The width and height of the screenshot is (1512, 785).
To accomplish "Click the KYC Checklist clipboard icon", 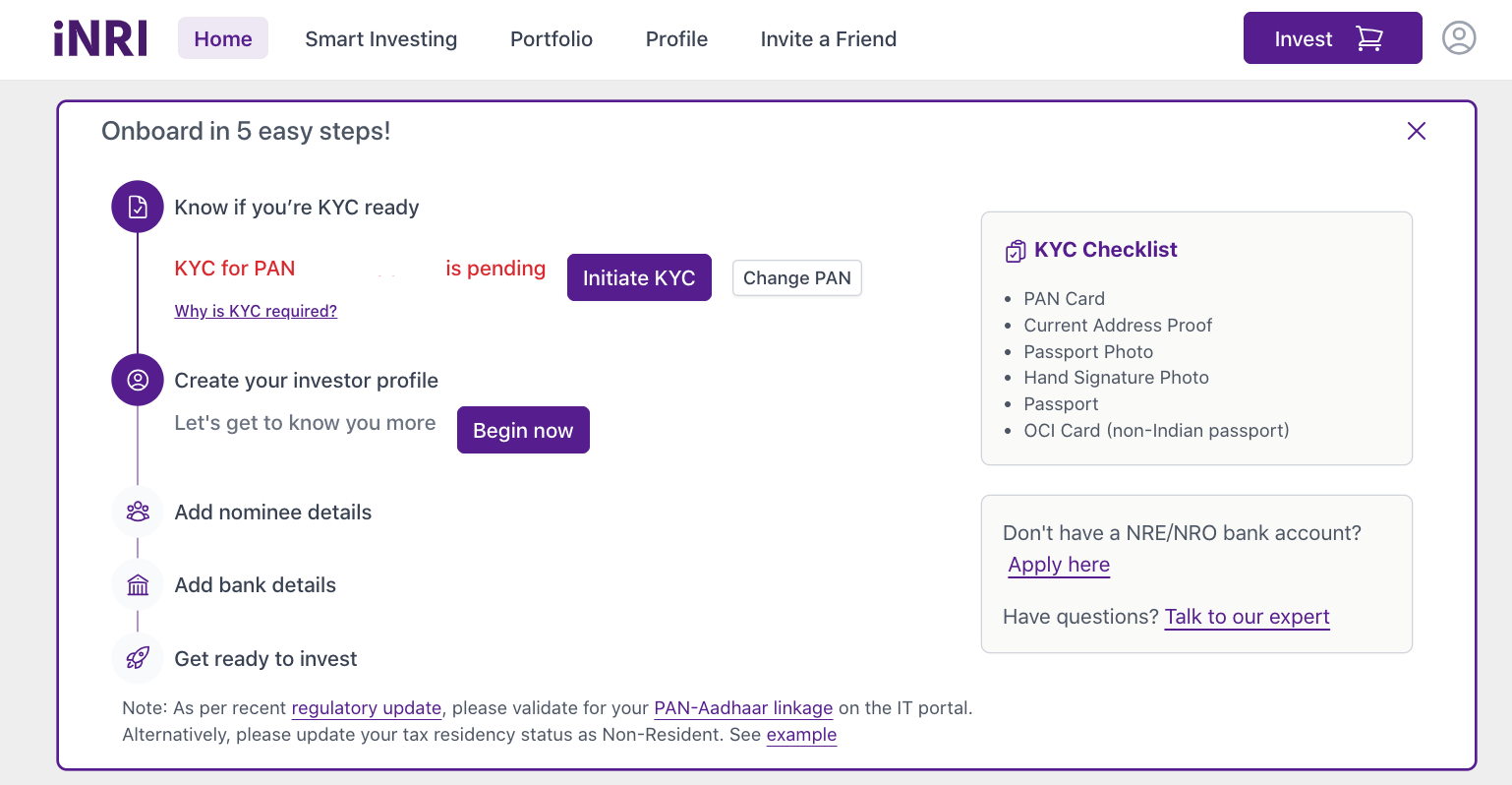I will pos(1014,251).
